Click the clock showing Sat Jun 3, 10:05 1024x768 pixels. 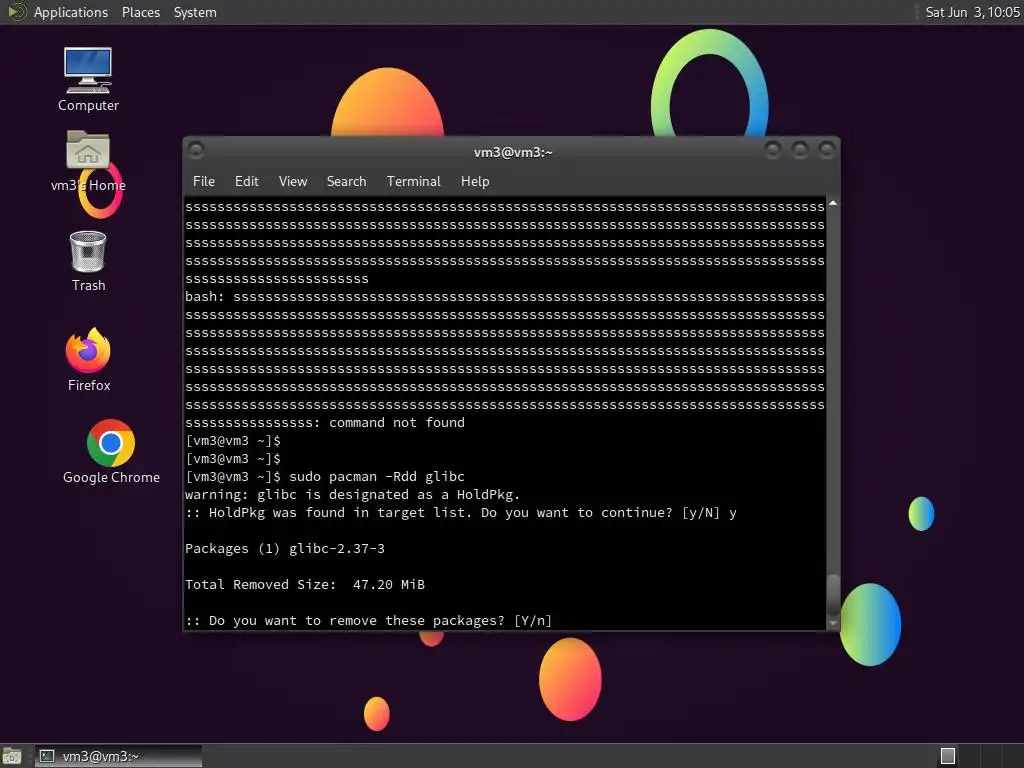[972, 12]
